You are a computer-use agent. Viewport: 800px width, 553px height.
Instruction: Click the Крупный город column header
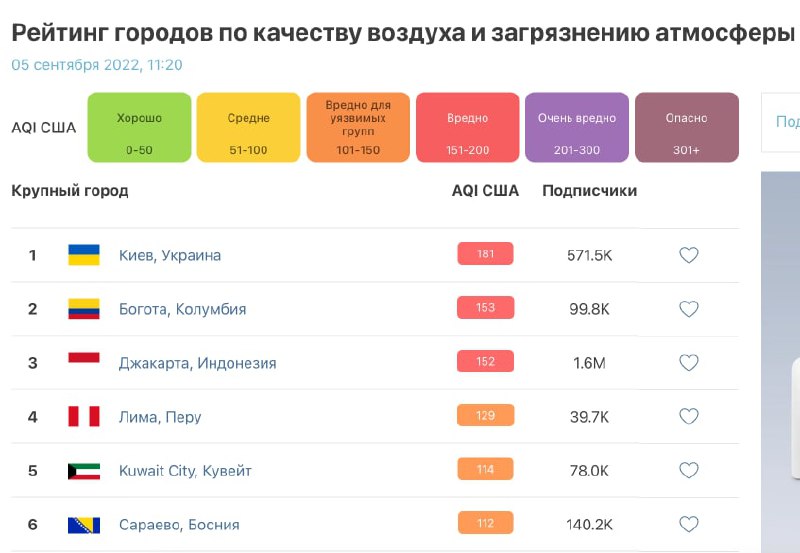click(x=70, y=191)
